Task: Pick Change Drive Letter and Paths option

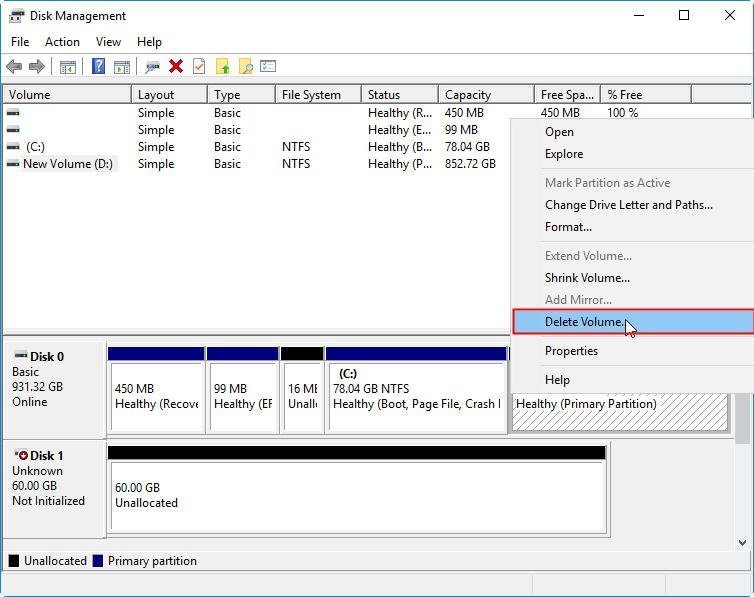Action: pyautogui.click(x=628, y=205)
